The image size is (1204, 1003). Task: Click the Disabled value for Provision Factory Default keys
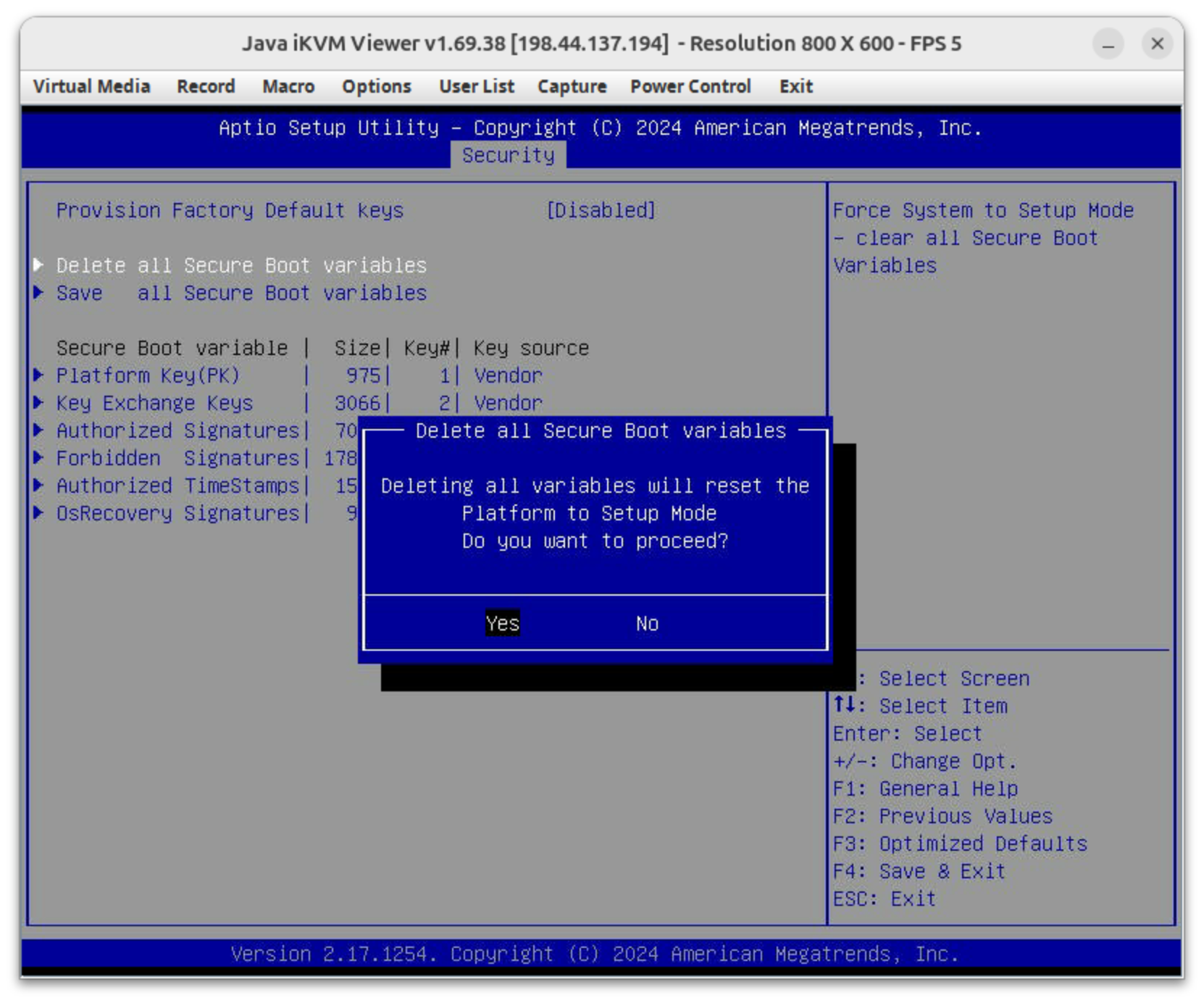click(601, 210)
